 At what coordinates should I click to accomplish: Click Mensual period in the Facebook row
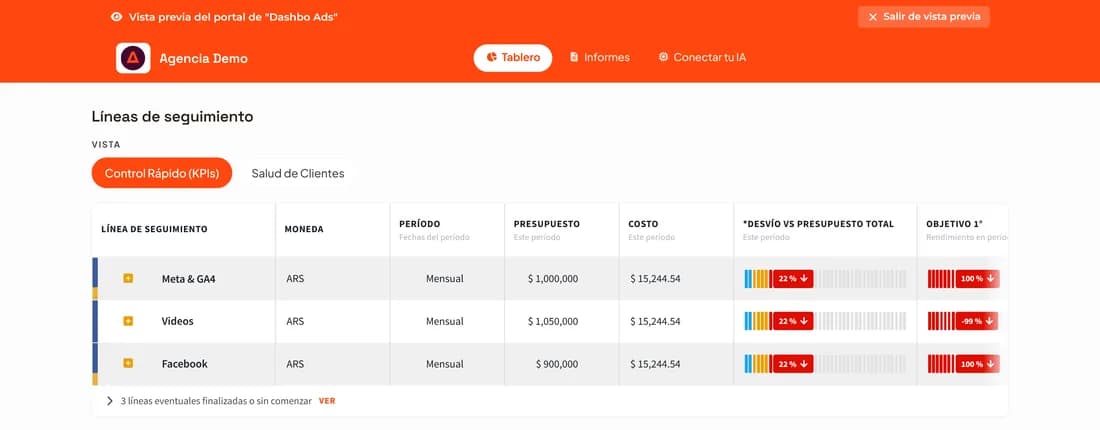point(445,364)
